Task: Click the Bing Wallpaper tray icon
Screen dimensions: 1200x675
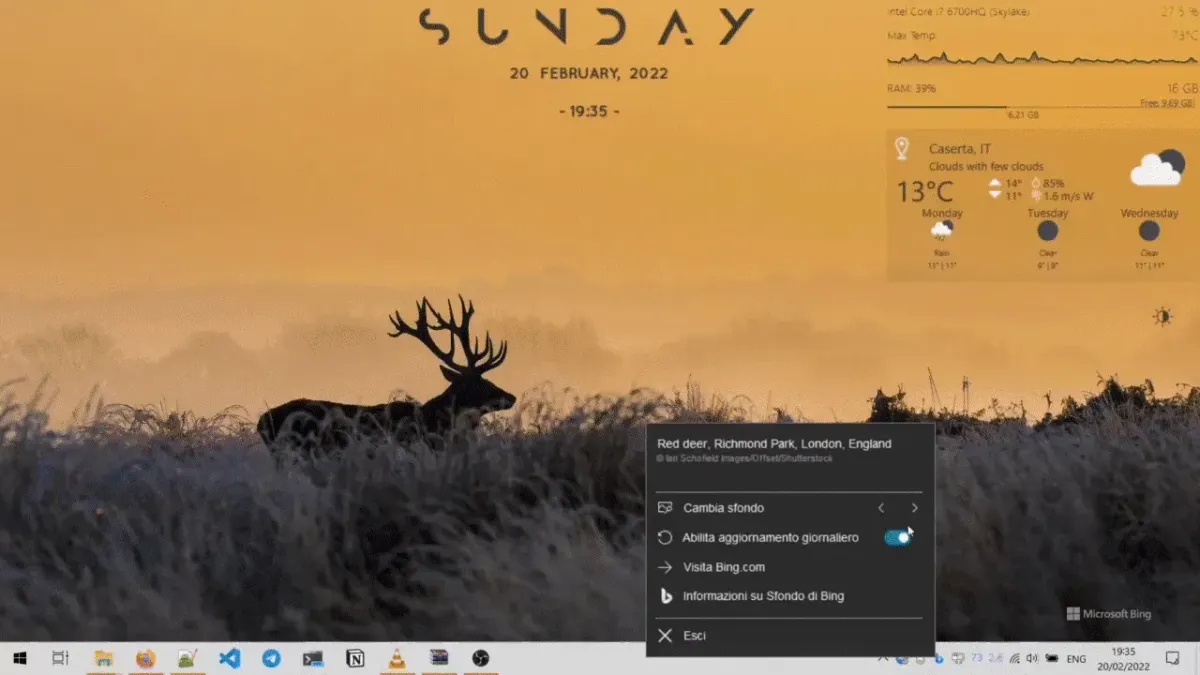Action: coord(939,658)
